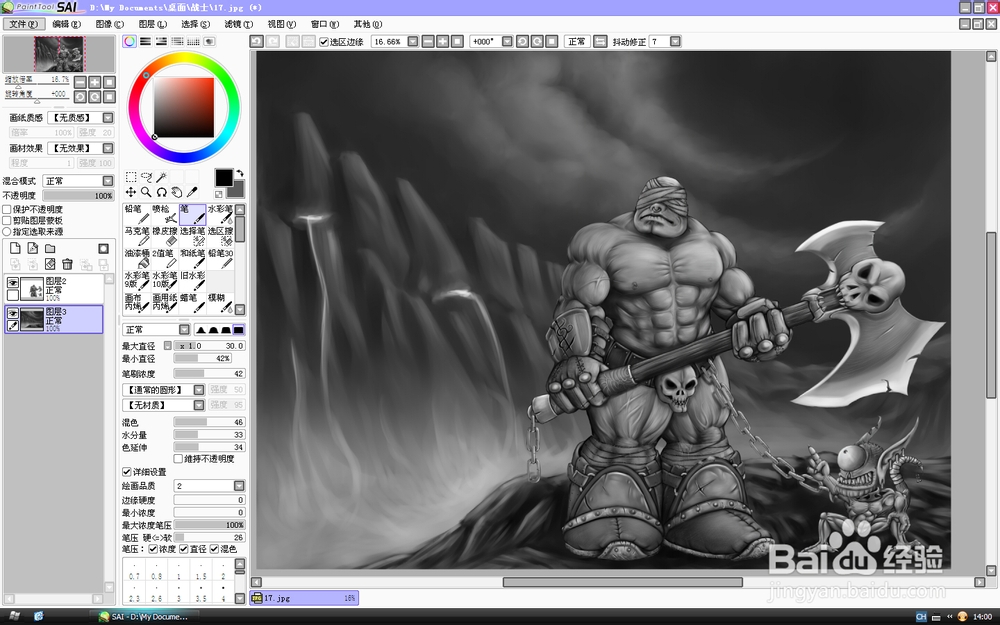Image resolution: width=1000 pixels, height=625 pixels.
Task: Enable 保护不透明度 checkbox
Action: (7, 209)
